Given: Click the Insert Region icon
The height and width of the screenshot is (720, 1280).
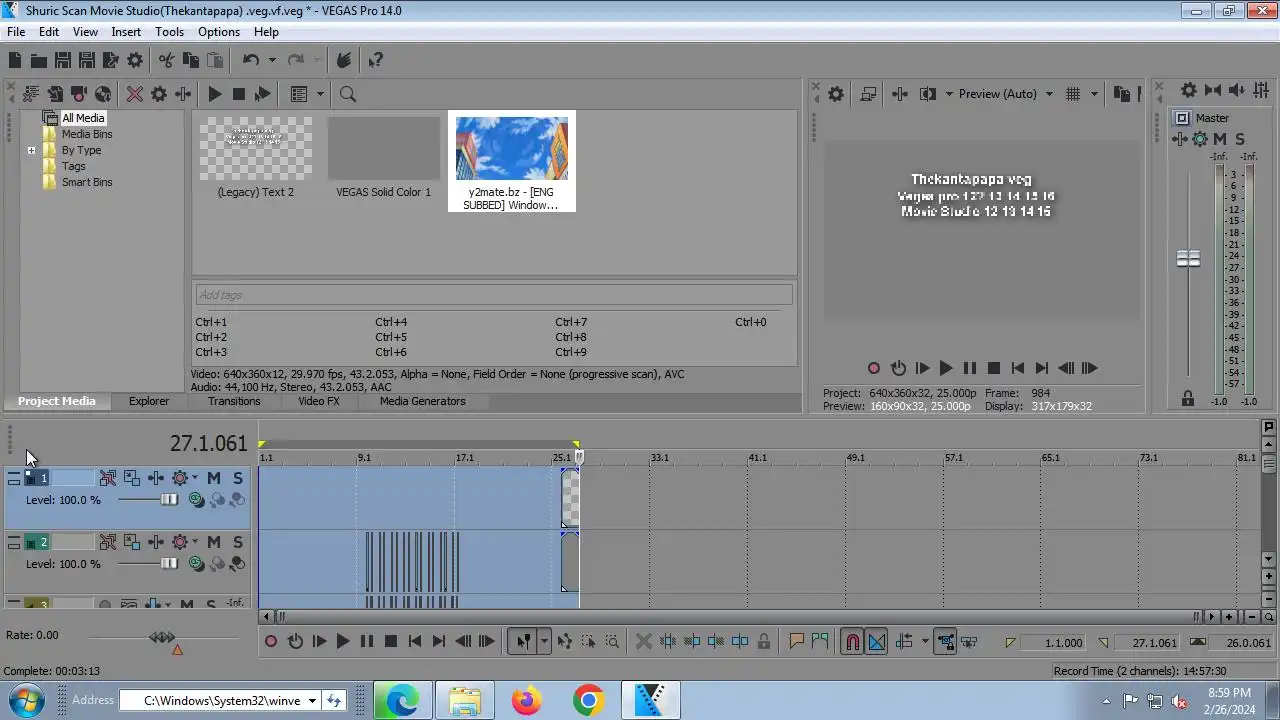Looking at the screenshot, I should point(821,642).
